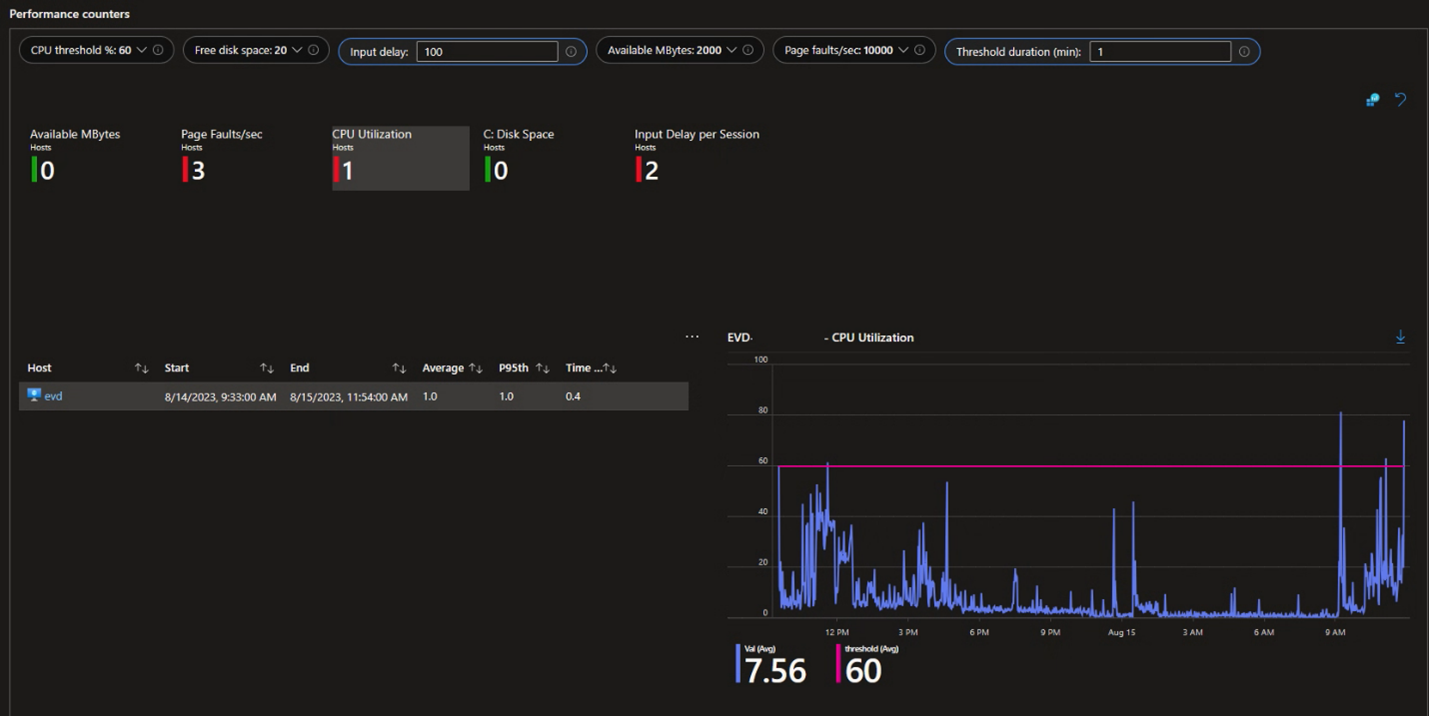The height and width of the screenshot is (716, 1429).
Task: Click info icon beside CPU threshold dropdown
Action: [x=158, y=50]
